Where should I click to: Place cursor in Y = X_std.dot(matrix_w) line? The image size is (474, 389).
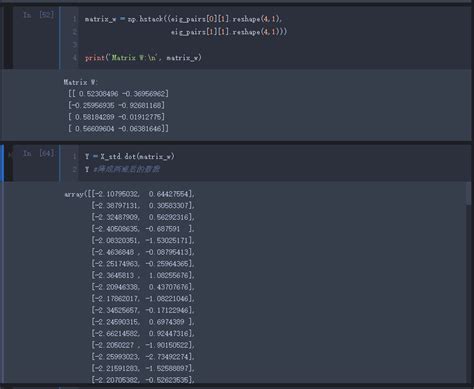point(129,156)
